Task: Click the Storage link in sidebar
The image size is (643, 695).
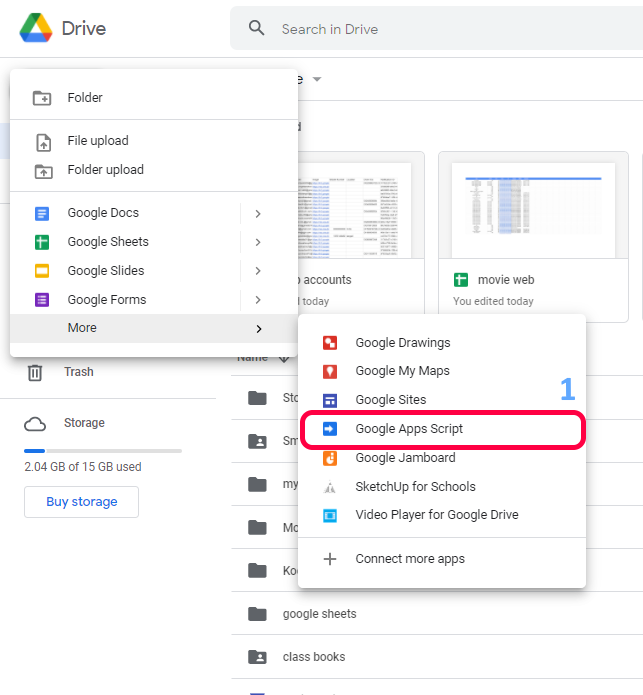Action: (x=84, y=423)
